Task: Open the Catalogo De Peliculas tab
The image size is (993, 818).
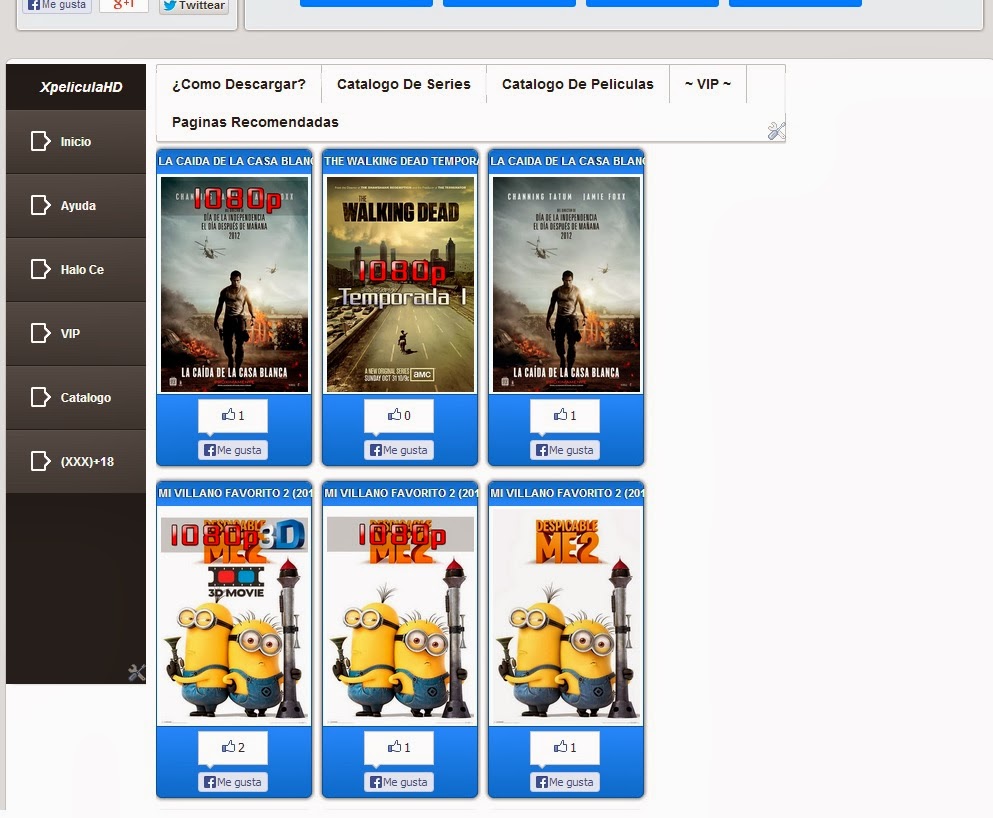Action: [578, 84]
